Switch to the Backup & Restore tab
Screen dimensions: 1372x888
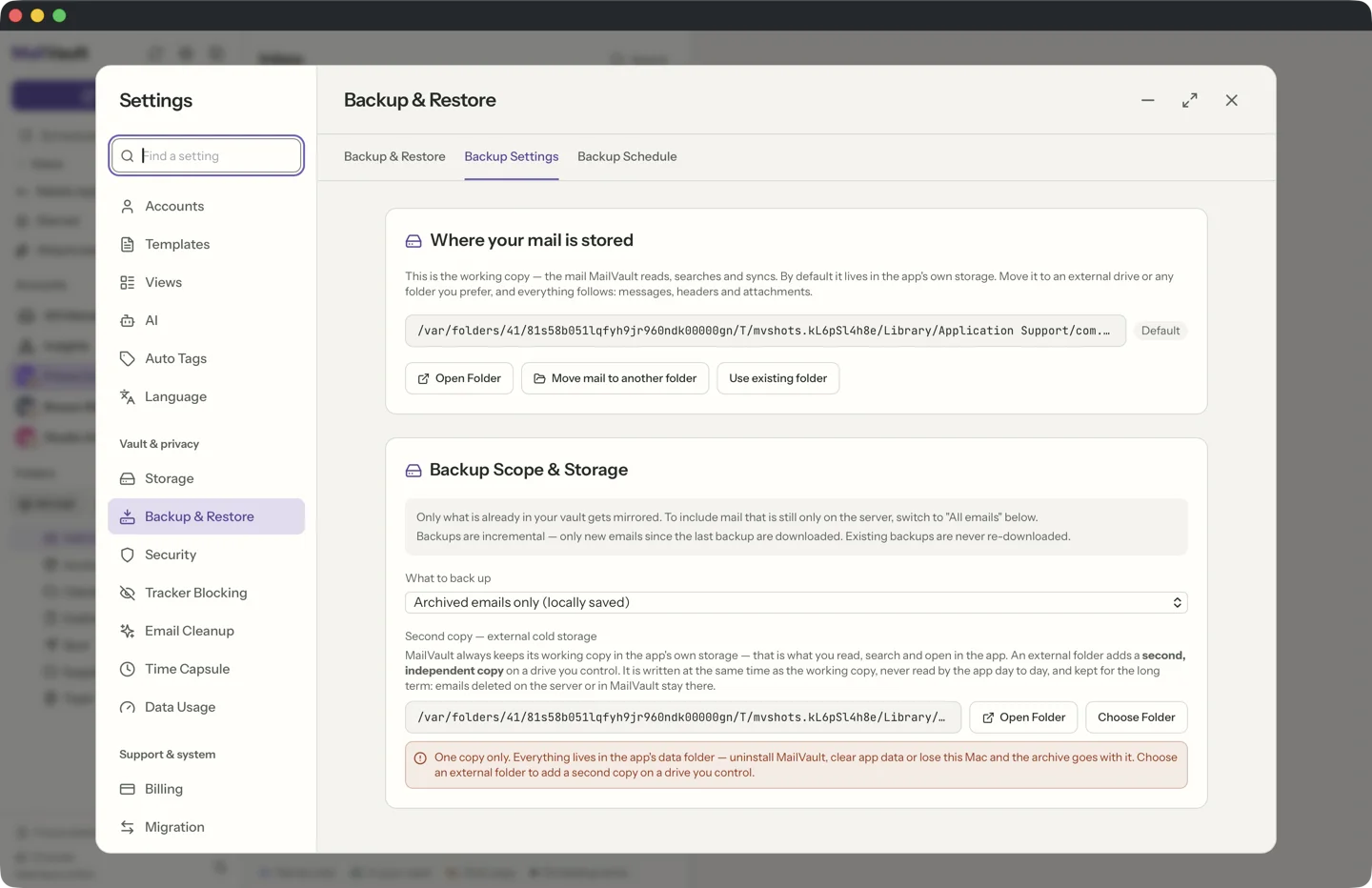point(394,156)
